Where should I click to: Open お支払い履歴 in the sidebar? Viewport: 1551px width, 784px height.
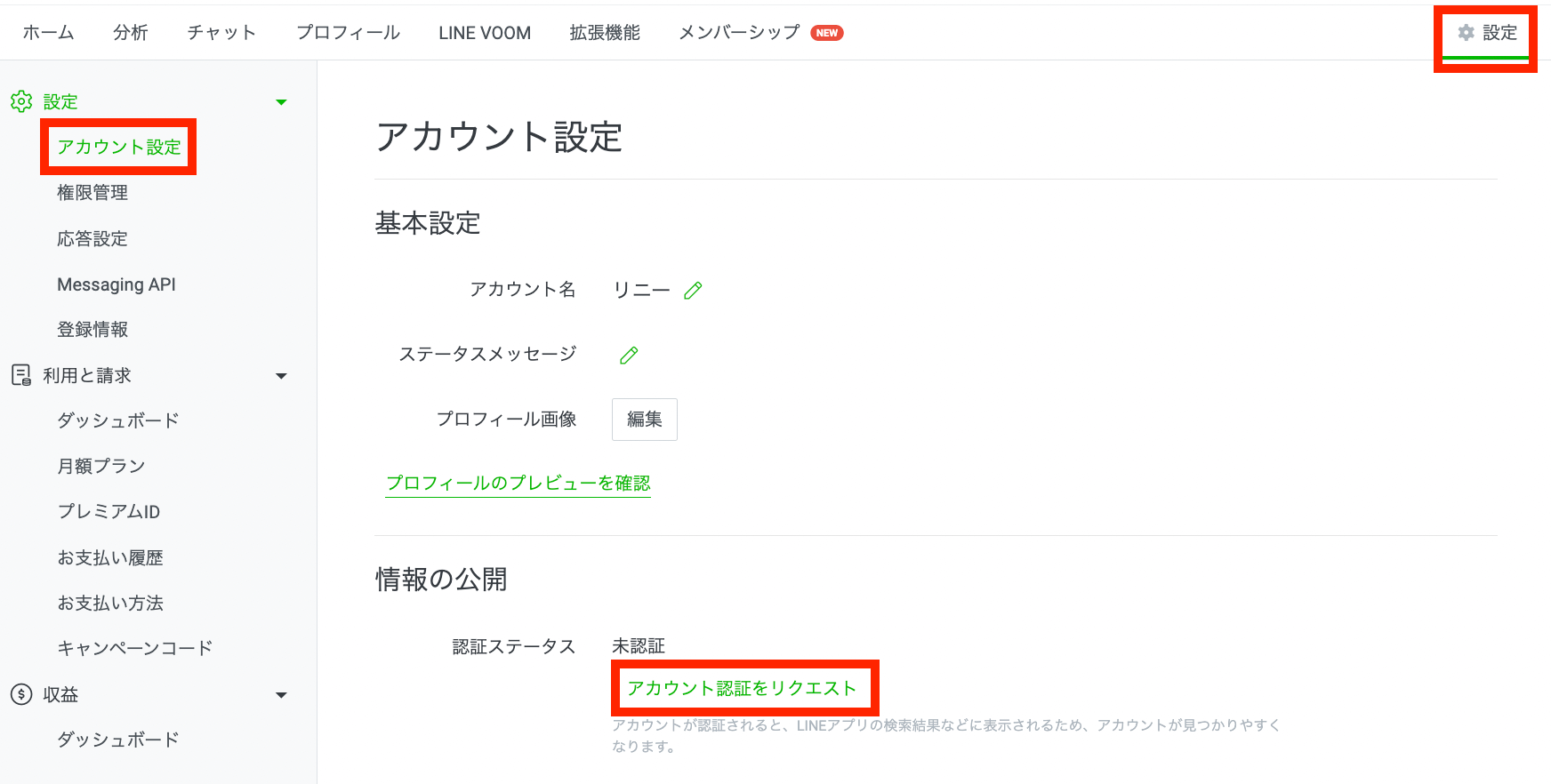click(x=110, y=557)
